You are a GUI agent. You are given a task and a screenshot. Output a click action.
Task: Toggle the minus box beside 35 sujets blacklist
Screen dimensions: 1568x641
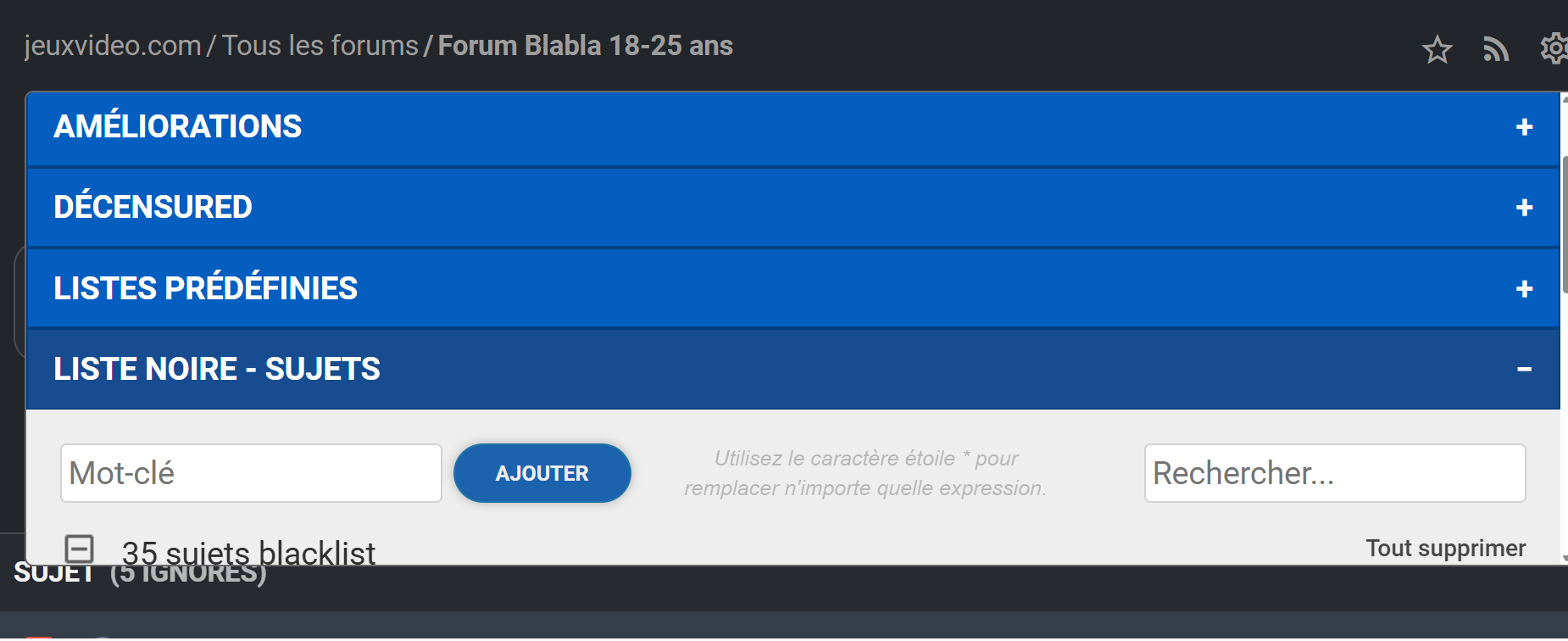[80, 549]
